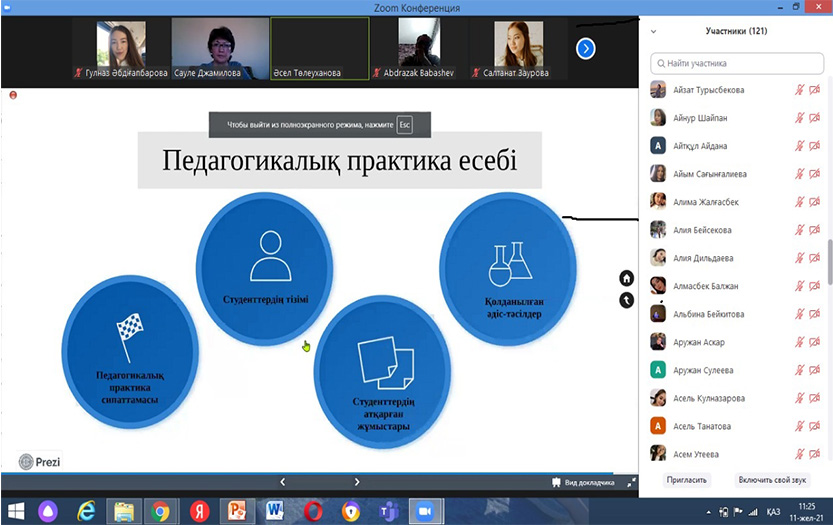This screenshot has height=525, width=833.
Task: Select the Педагогикалық практика сипаттамасы flag circle
Action: click(129, 348)
